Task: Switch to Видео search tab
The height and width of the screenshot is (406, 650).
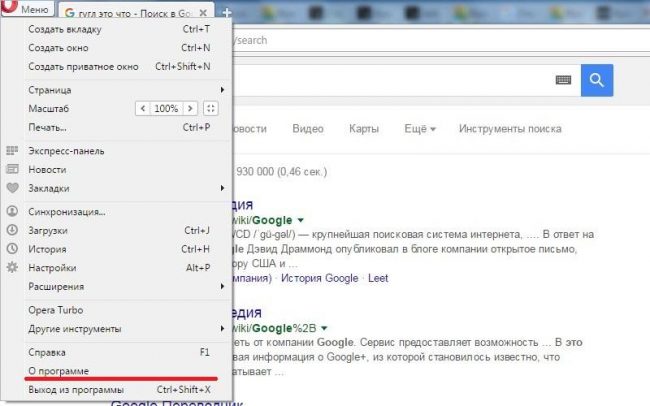Action: [x=308, y=129]
